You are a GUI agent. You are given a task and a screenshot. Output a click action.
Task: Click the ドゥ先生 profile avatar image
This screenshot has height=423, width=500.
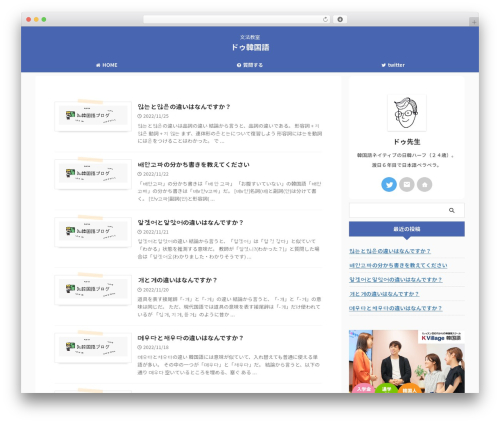[x=407, y=113]
